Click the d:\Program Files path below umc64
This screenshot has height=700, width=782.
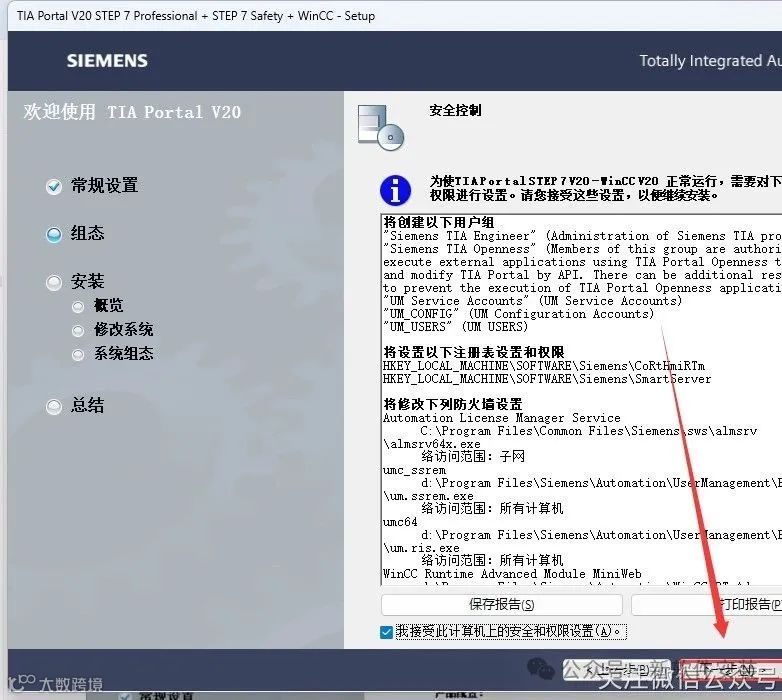point(601,534)
